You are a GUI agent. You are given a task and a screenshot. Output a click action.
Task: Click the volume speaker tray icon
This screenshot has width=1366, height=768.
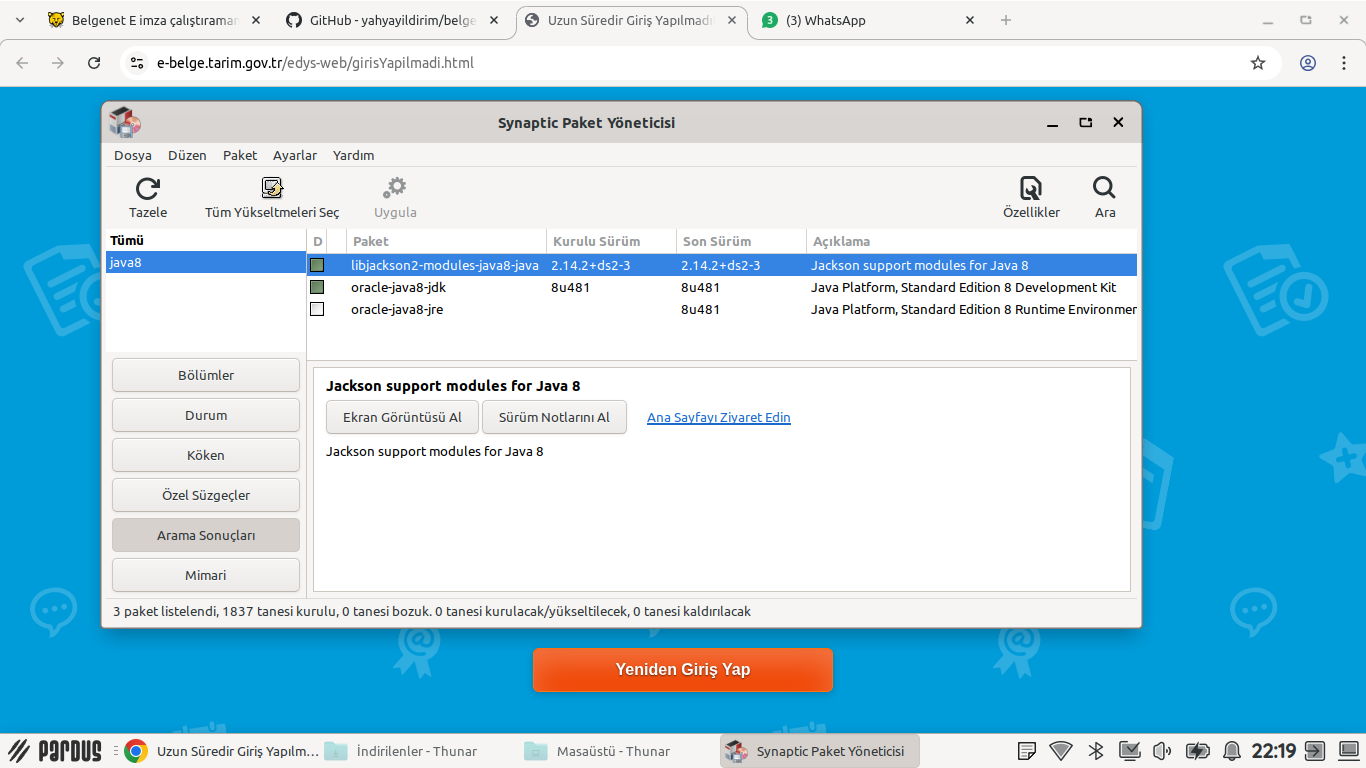point(1162,751)
